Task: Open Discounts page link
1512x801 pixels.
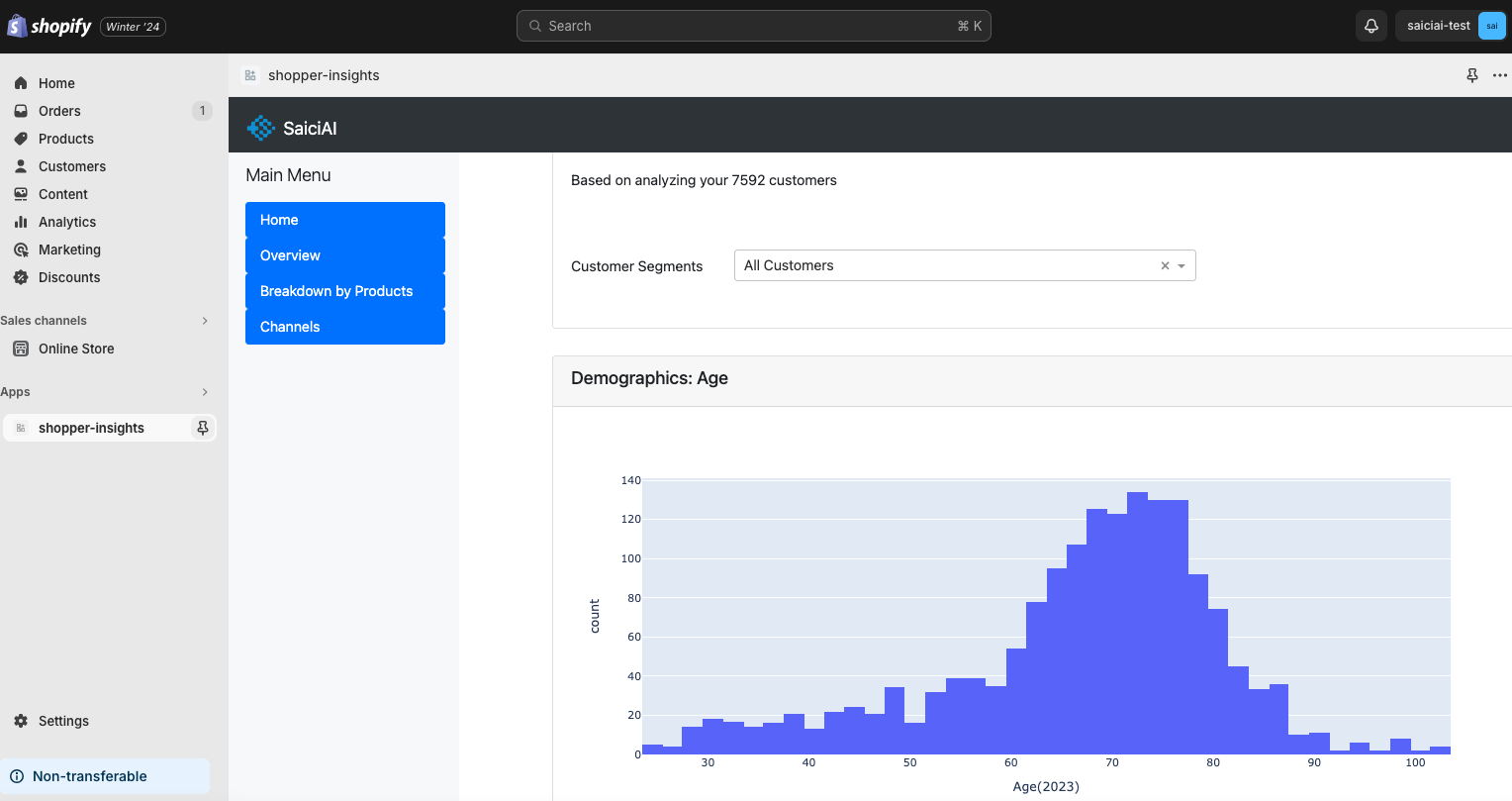Action: pyautogui.click(x=69, y=277)
